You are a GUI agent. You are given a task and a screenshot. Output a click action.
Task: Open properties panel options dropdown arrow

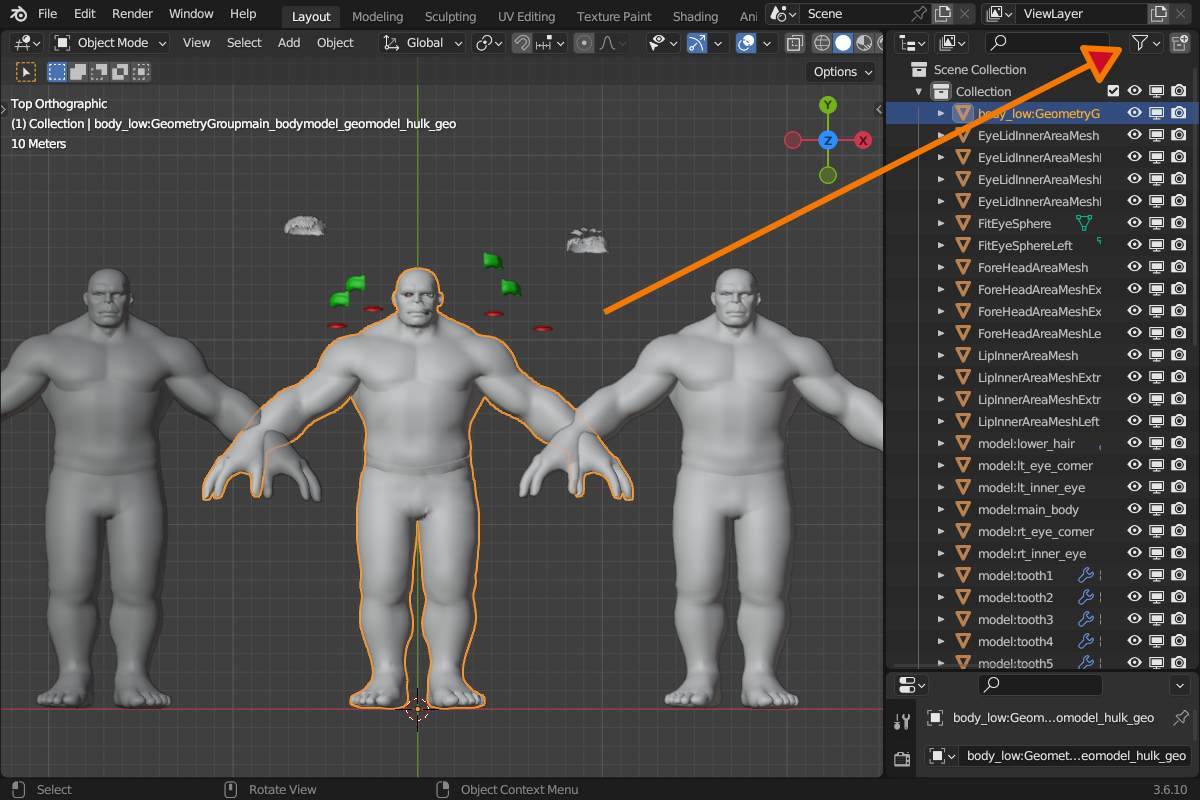click(x=1180, y=685)
